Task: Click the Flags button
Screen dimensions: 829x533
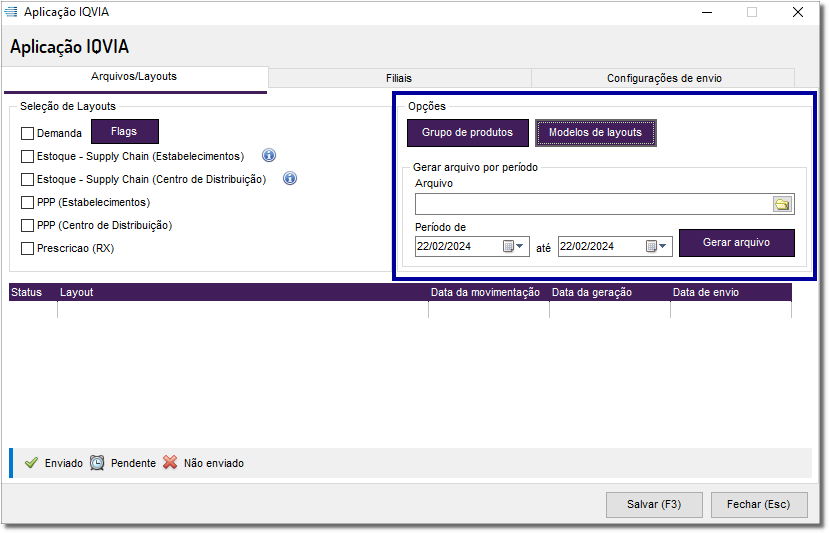Action: (125, 132)
